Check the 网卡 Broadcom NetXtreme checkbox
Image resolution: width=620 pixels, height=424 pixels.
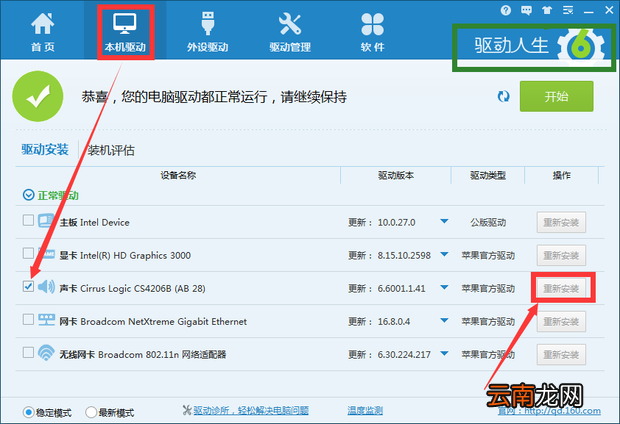click(x=28, y=319)
